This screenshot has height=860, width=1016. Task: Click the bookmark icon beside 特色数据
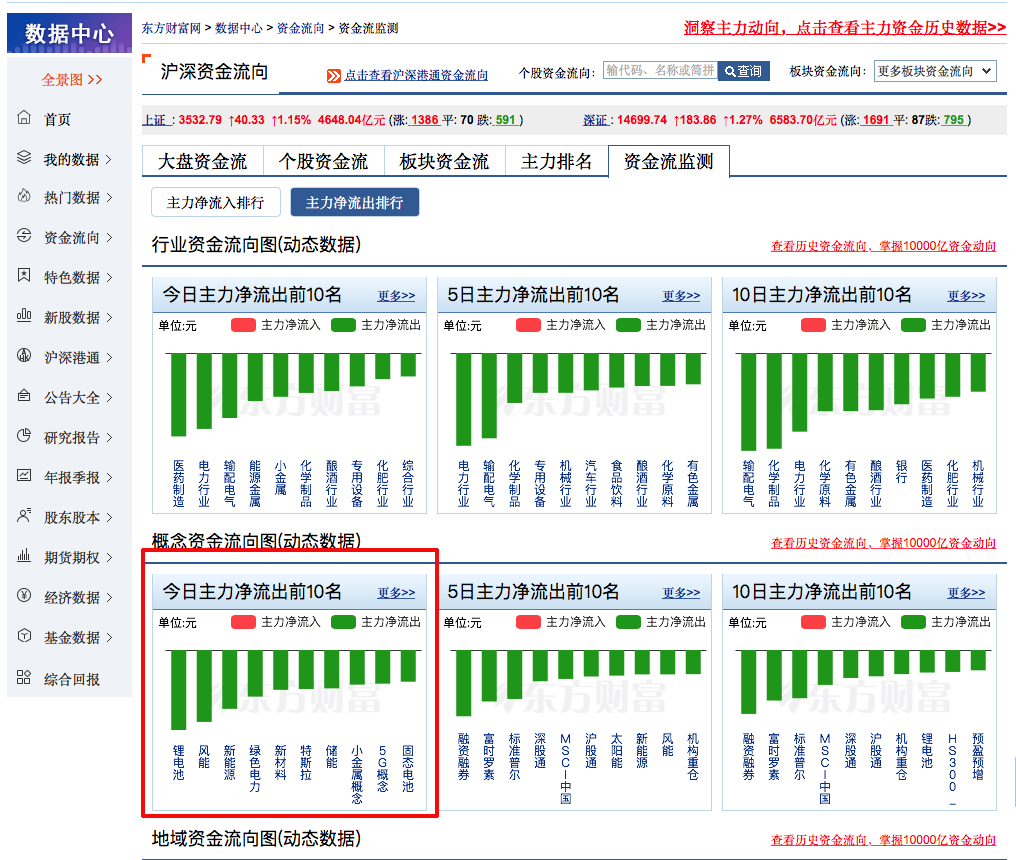click(24, 275)
